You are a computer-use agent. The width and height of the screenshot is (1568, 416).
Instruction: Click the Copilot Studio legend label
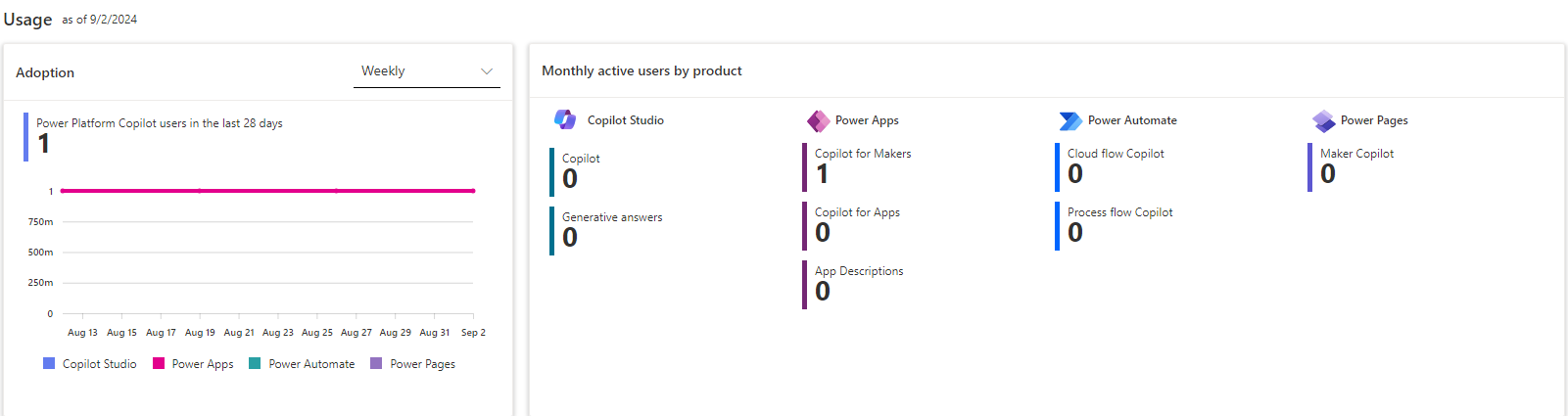tap(100, 364)
